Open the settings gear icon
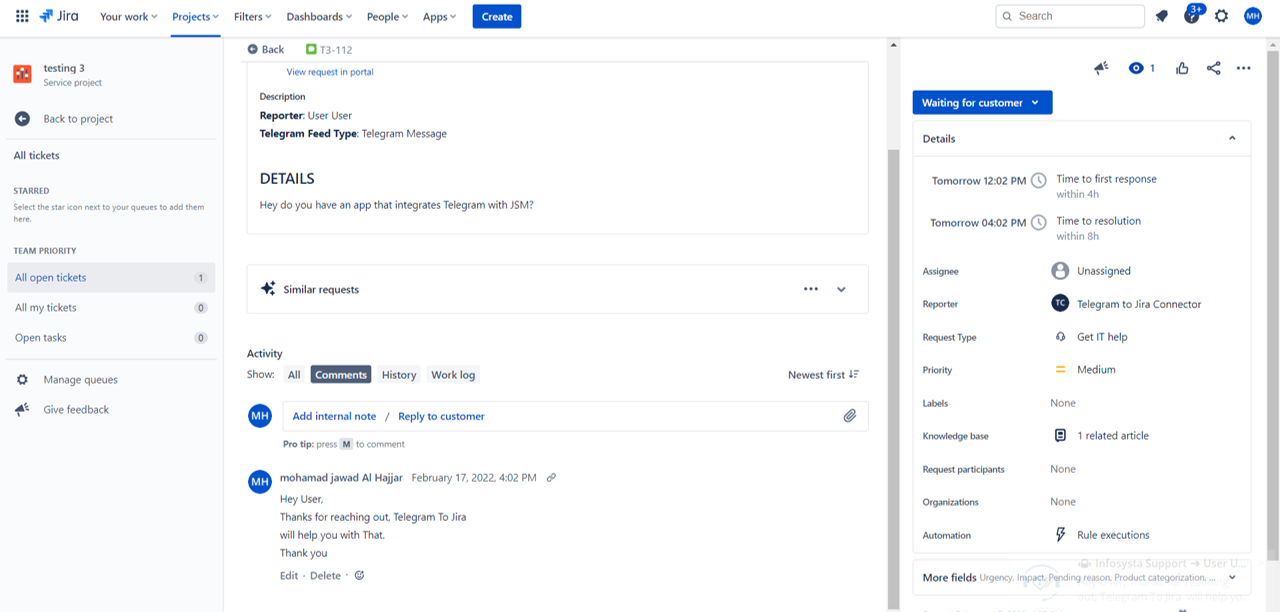The image size is (1280, 612). point(1221,16)
